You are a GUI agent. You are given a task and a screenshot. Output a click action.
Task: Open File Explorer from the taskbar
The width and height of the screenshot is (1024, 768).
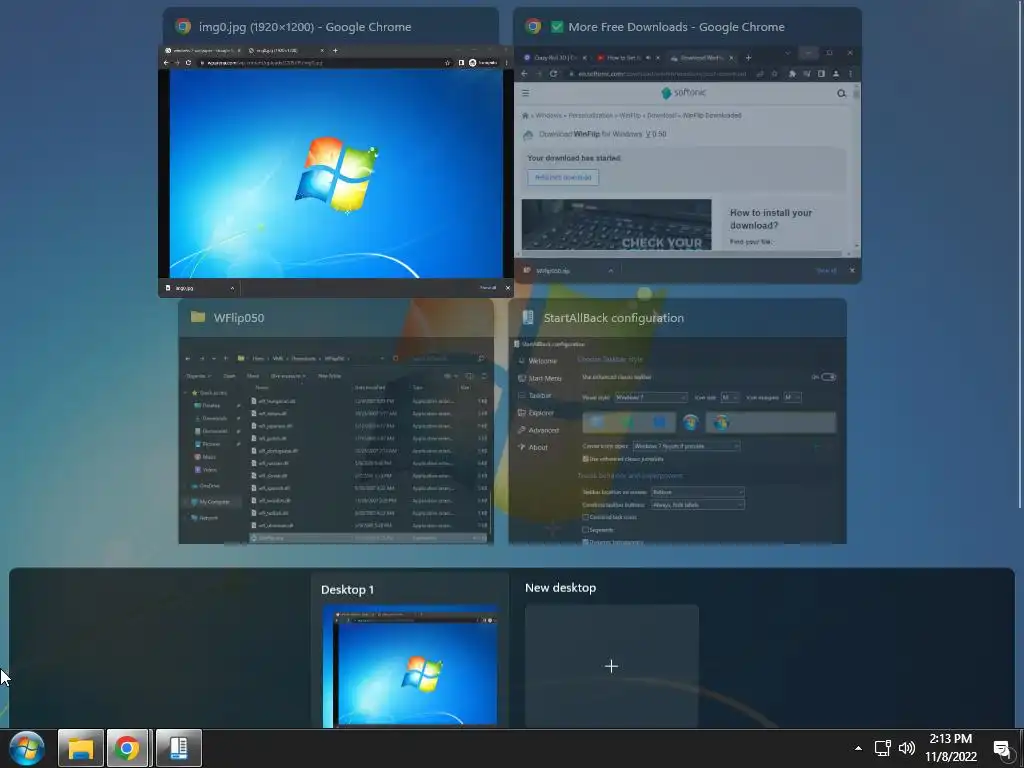pyautogui.click(x=81, y=748)
